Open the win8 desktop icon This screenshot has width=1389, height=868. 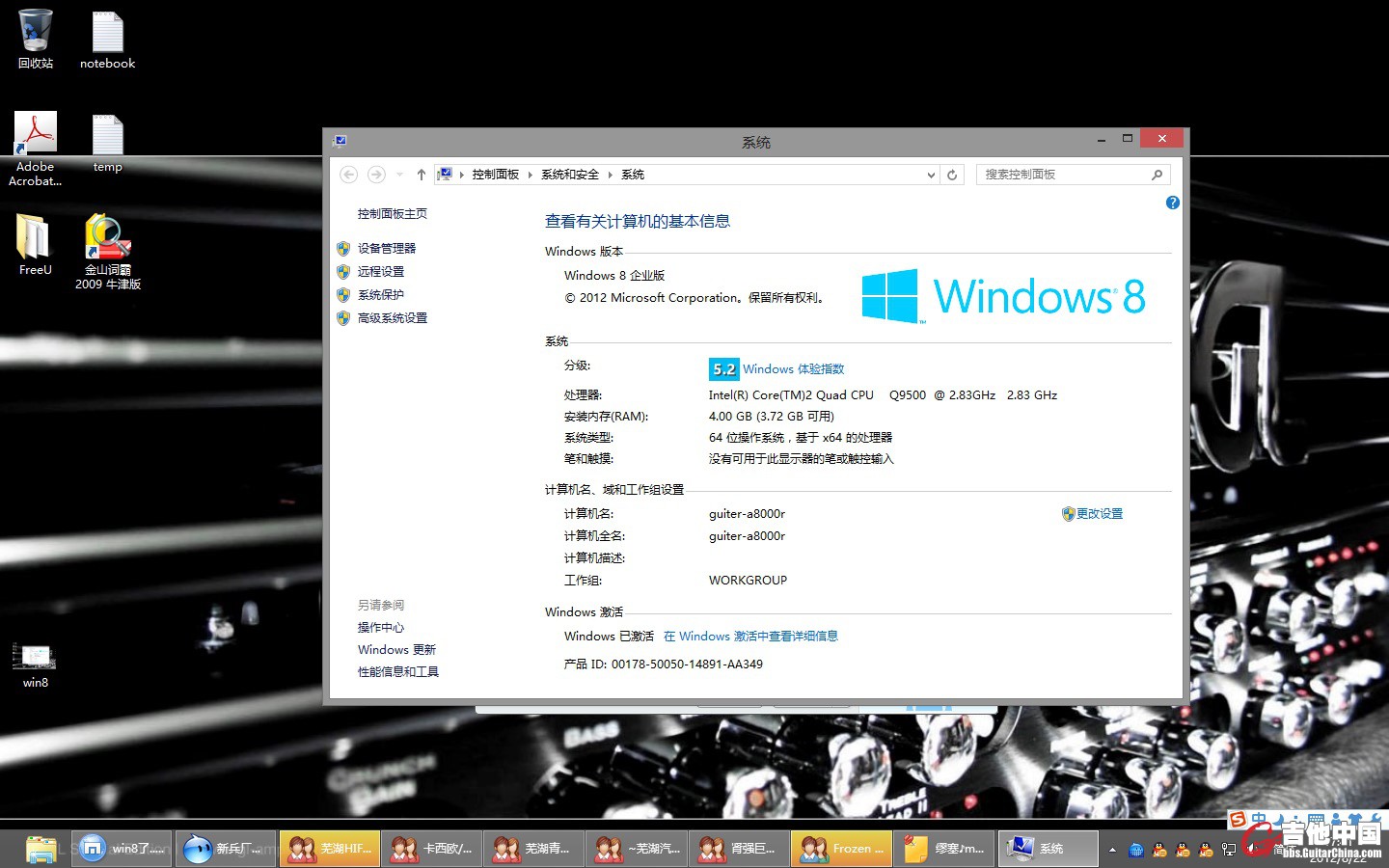(36, 665)
